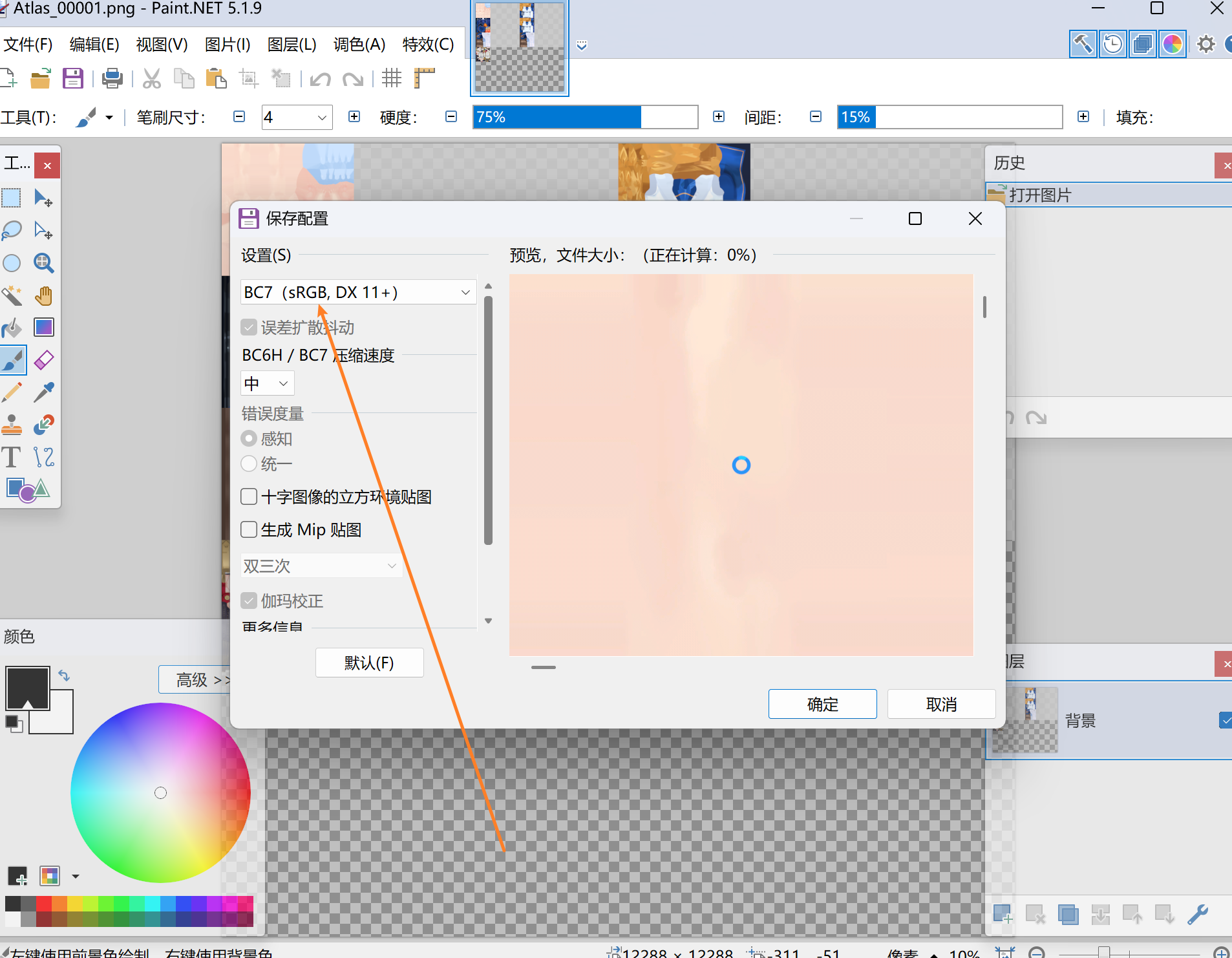The height and width of the screenshot is (958, 1232).
Task: Open the brush size dropdown
Action: point(321,118)
